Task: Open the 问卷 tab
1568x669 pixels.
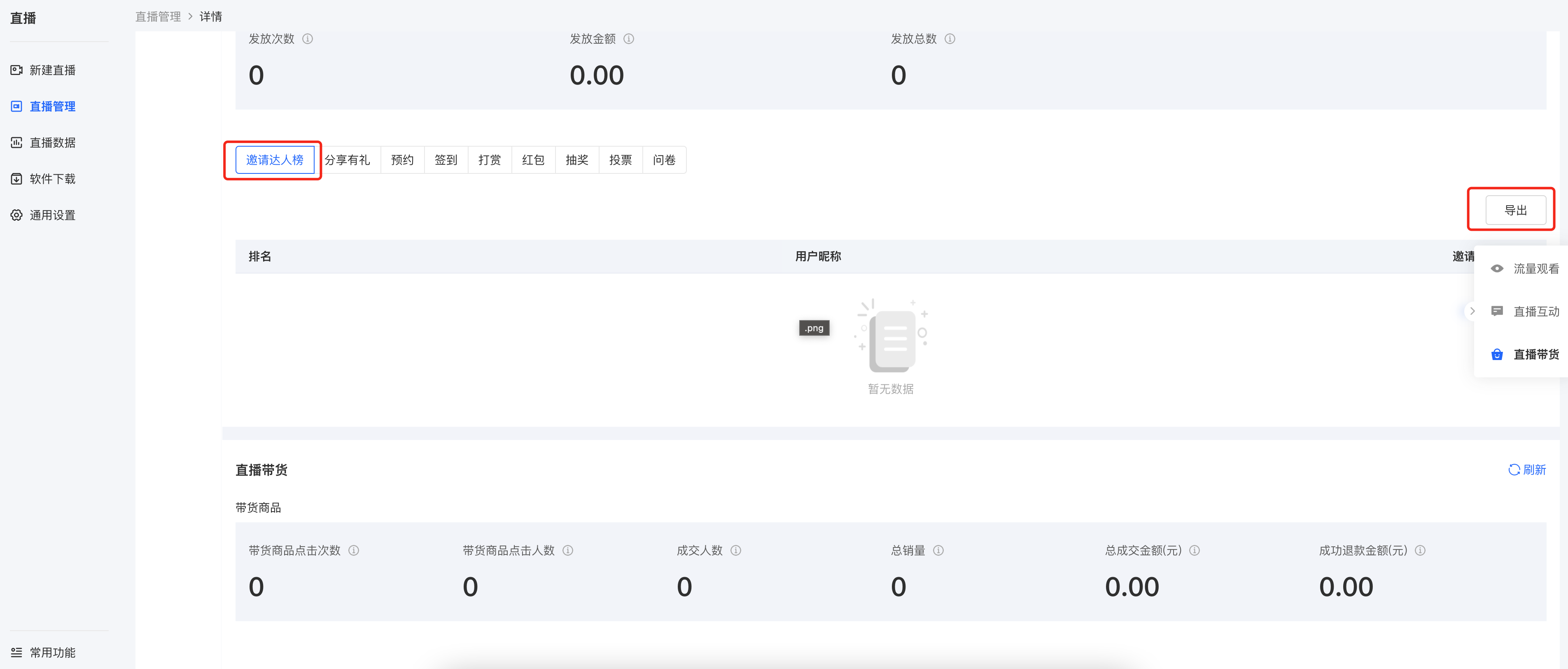Action: click(664, 160)
